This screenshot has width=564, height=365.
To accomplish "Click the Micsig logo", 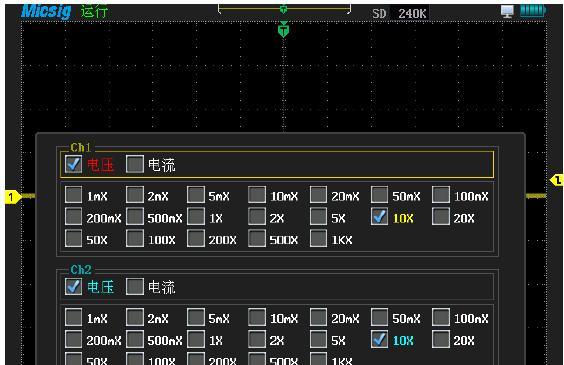I will pos(46,12).
